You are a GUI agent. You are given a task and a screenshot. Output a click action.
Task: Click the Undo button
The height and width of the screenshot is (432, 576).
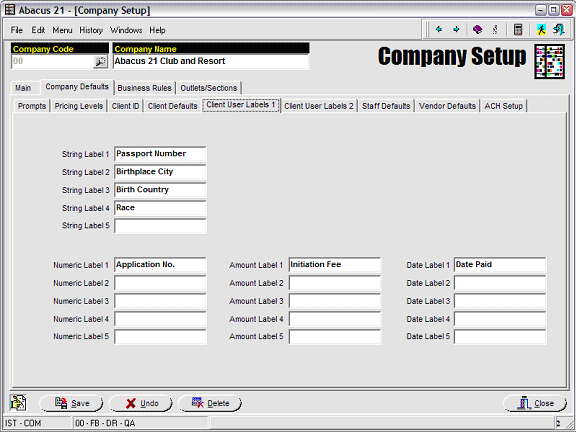[141, 403]
